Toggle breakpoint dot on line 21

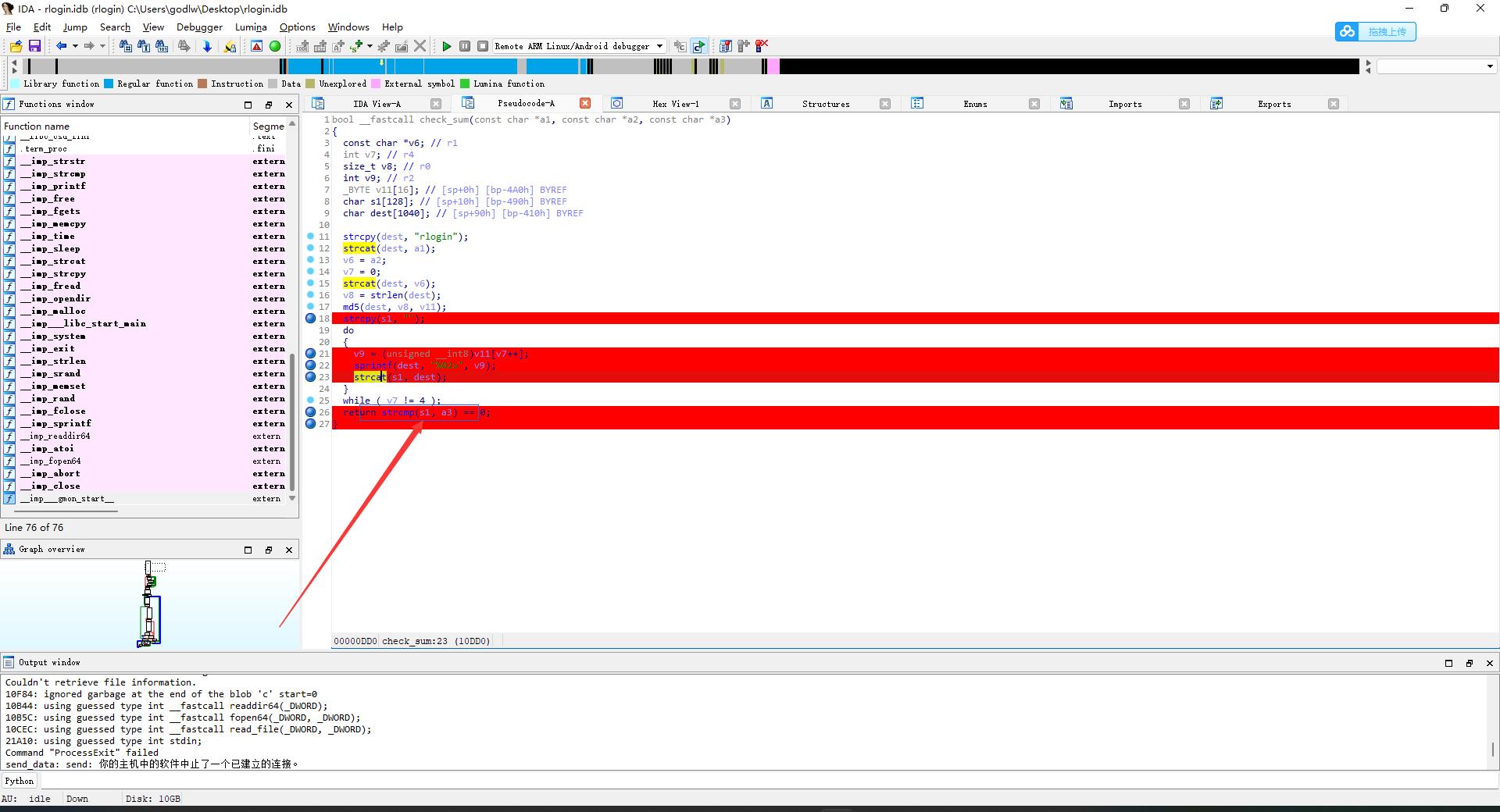coord(310,354)
